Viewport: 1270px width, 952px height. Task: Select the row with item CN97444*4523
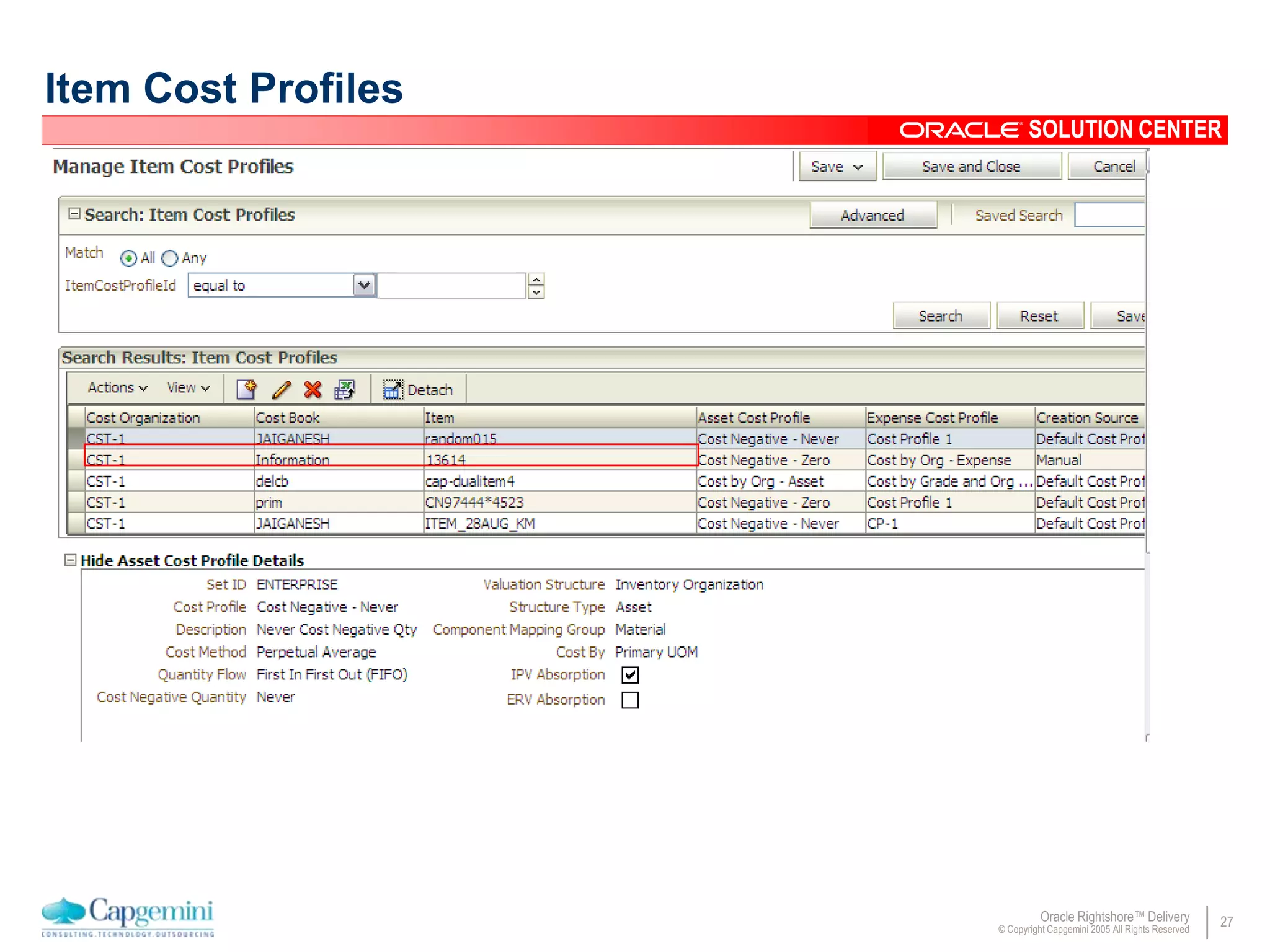click(x=606, y=503)
